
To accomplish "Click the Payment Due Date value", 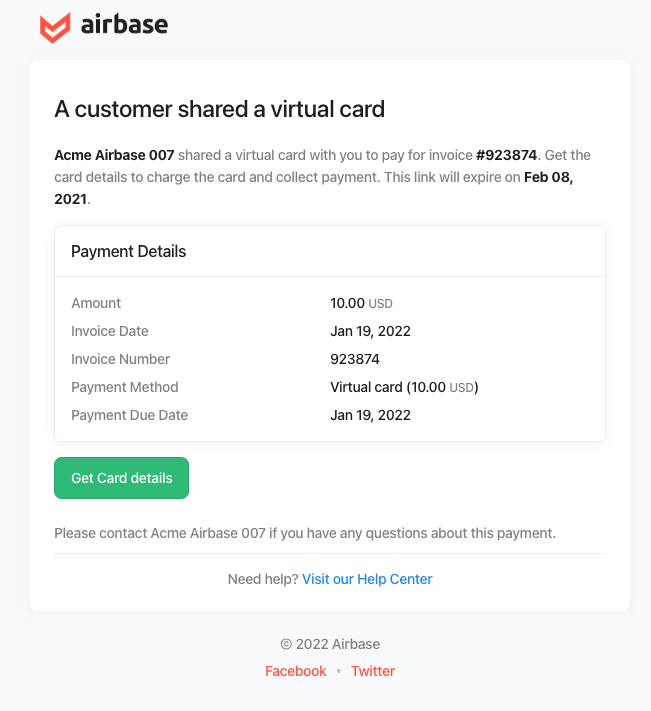I will coord(370,415).
